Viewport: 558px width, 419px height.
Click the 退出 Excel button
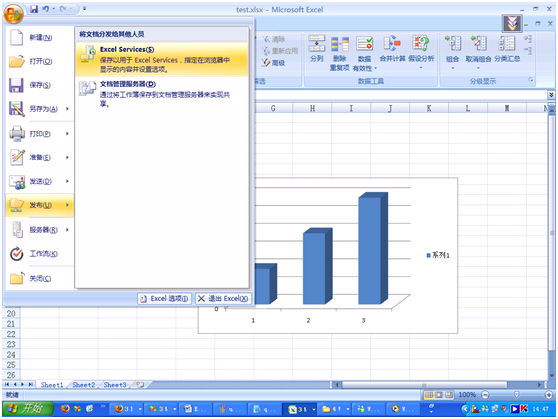point(223,299)
